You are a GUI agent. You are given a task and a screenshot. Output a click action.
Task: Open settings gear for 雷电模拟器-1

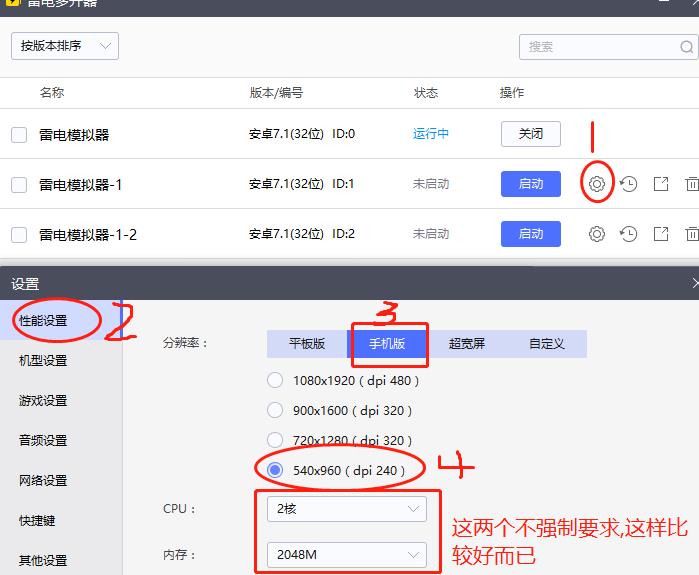click(x=597, y=184)
